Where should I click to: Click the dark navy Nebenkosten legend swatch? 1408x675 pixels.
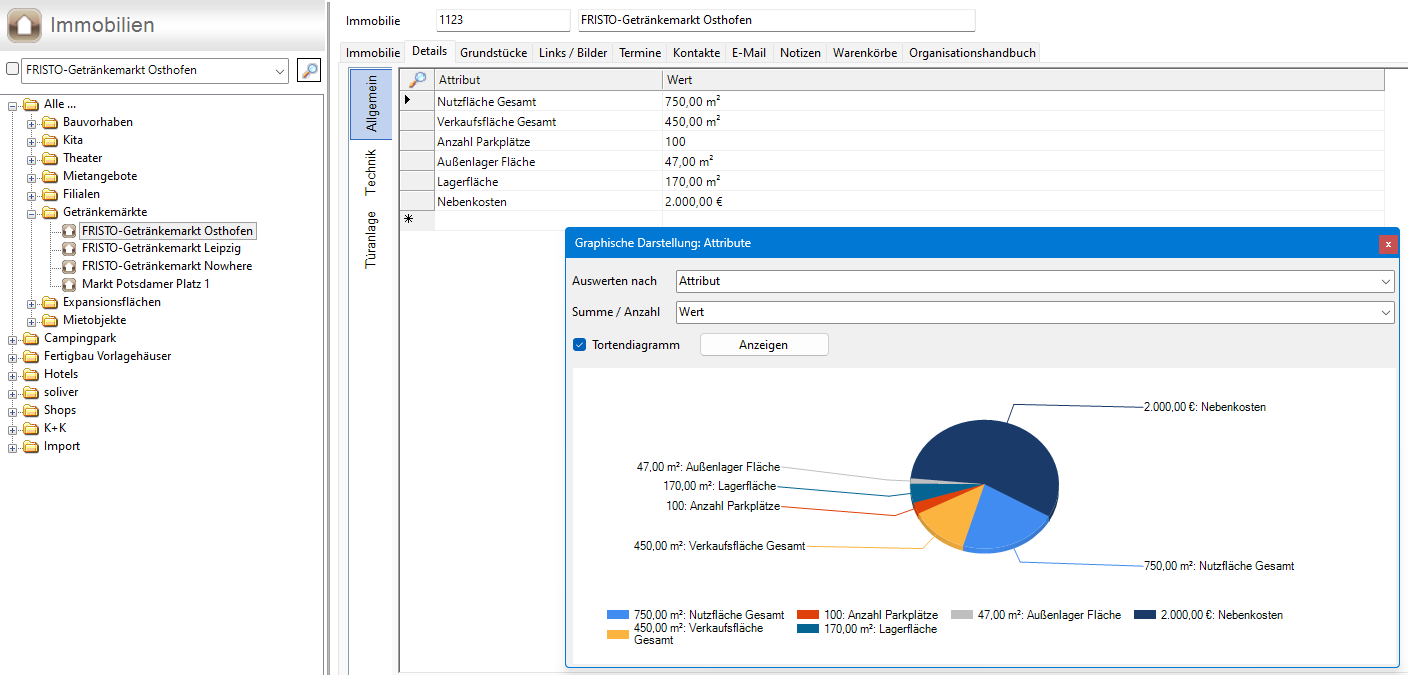(x=1145, y=615)
